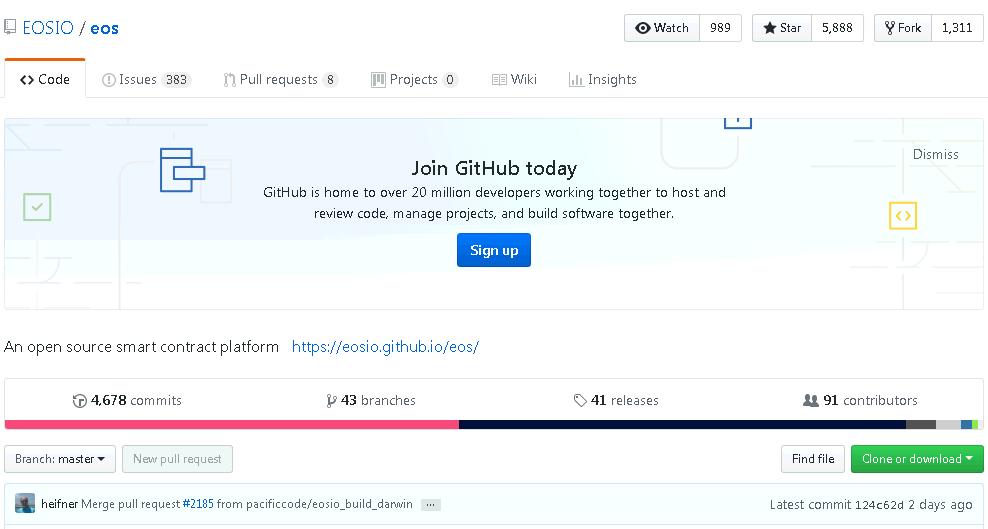Star the eos repository

click(782, 28)
